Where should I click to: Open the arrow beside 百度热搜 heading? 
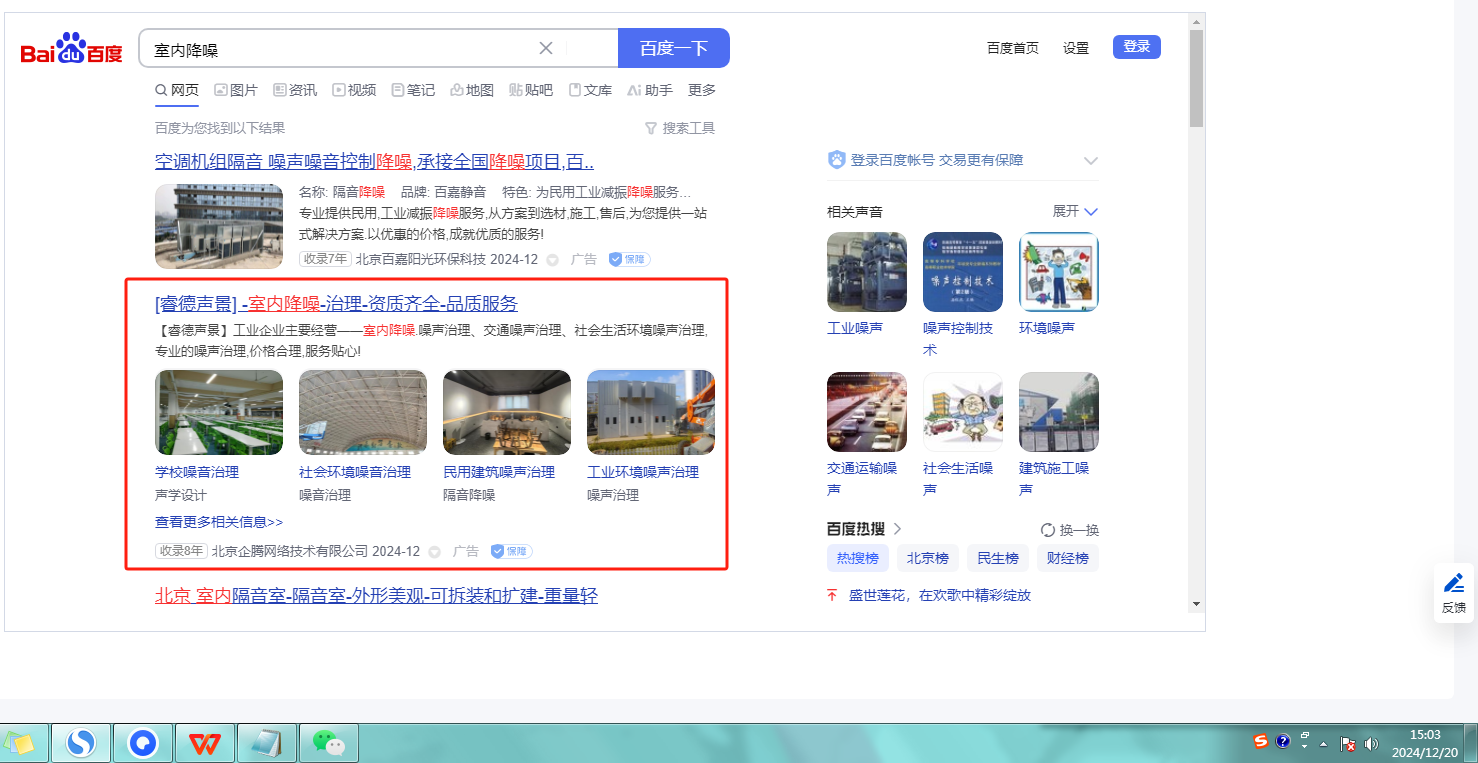pyautogui.click(x=897, y=529)
